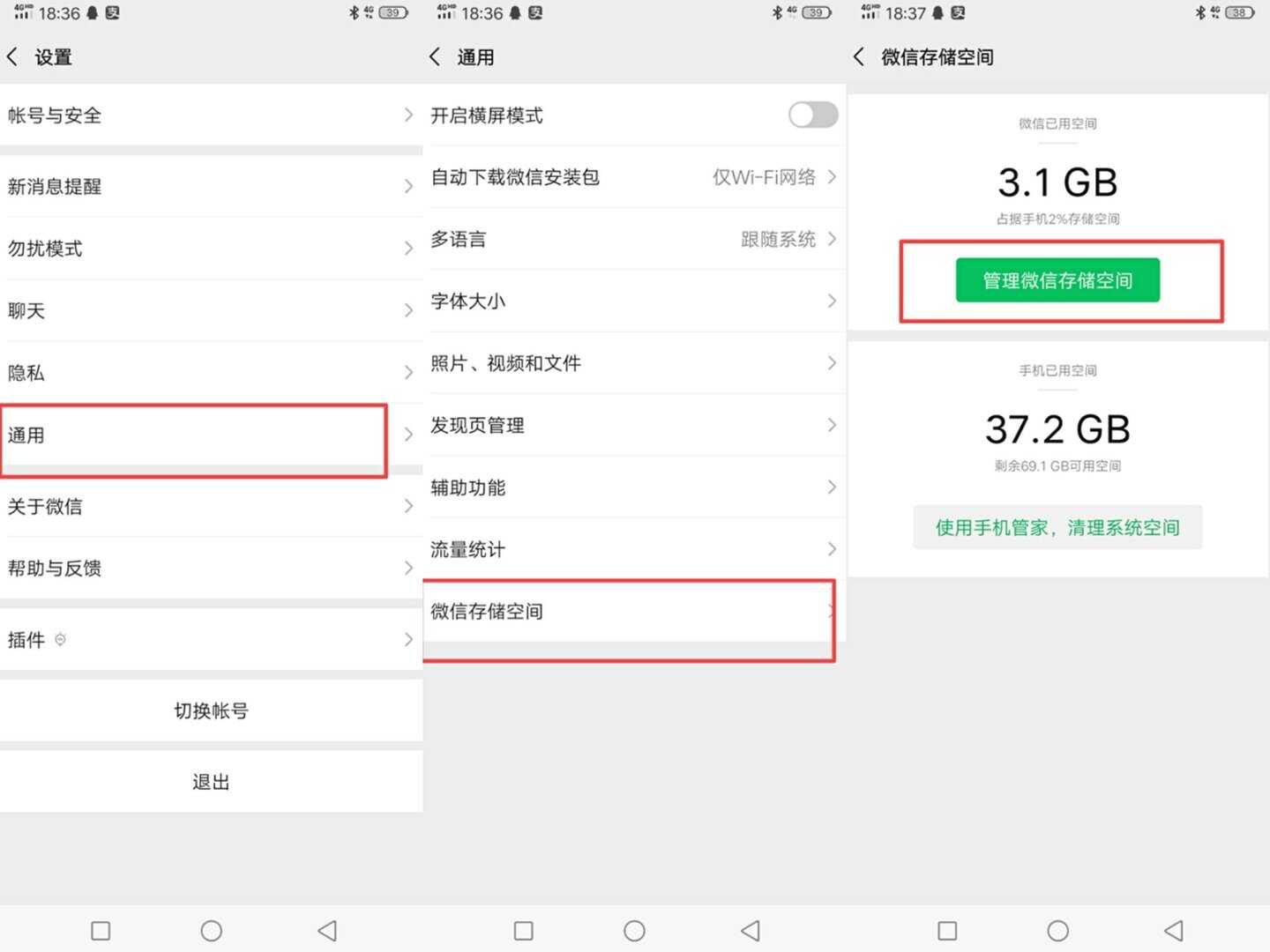
Task: Tap 切换帐号 button
Action: coord(212,710)
